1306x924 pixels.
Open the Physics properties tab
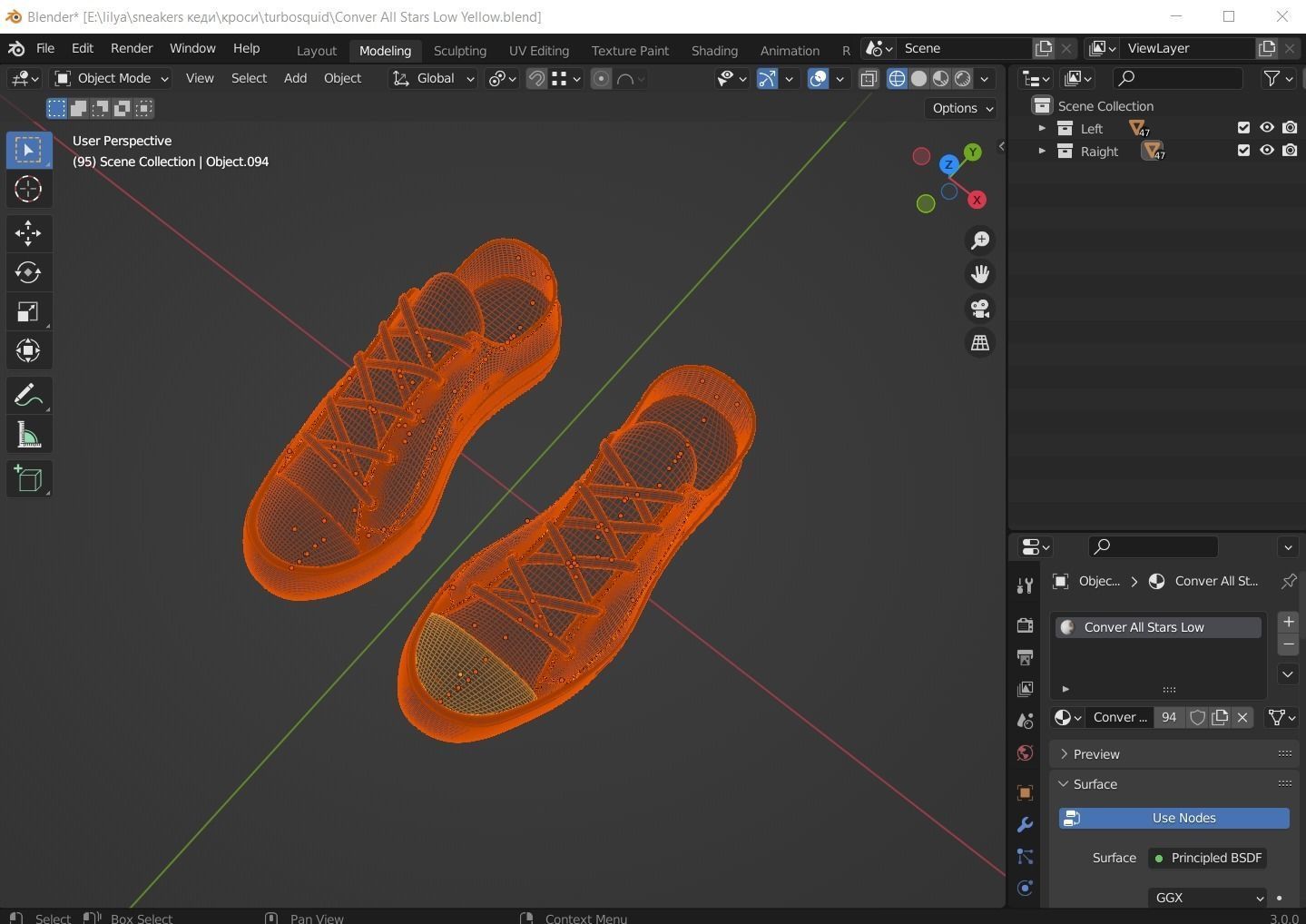pyautogui.click(x=1025, y=888)
